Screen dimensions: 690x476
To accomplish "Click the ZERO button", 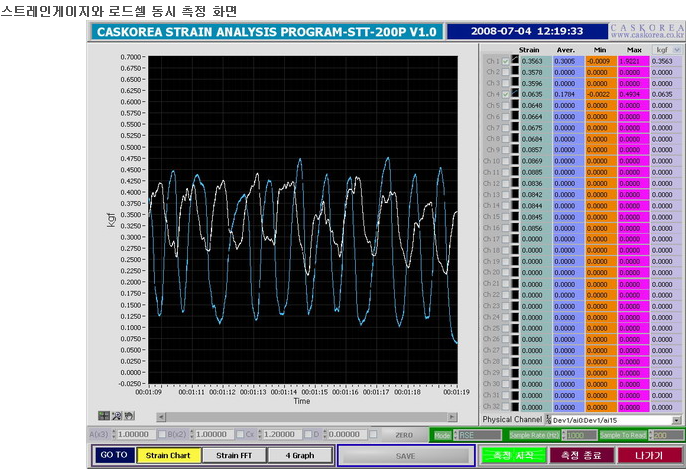I will coord(404,435).
